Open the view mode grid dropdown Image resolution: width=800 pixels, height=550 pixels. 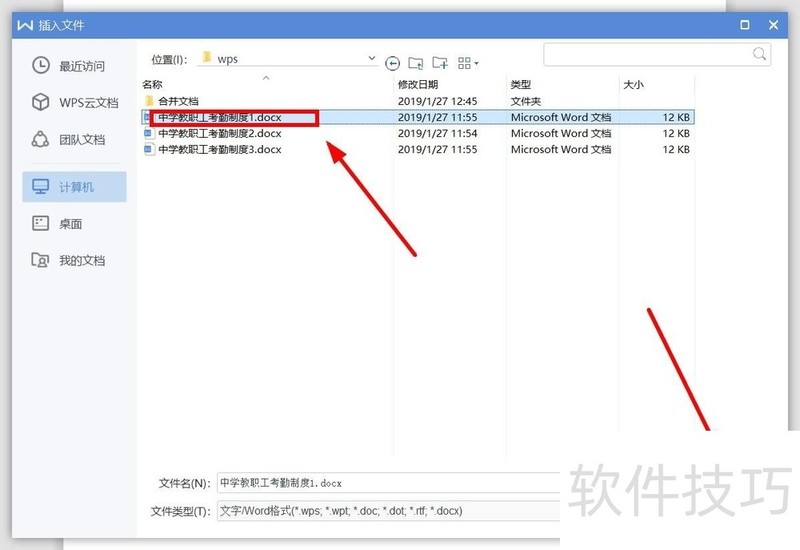(x=468, y=63)
